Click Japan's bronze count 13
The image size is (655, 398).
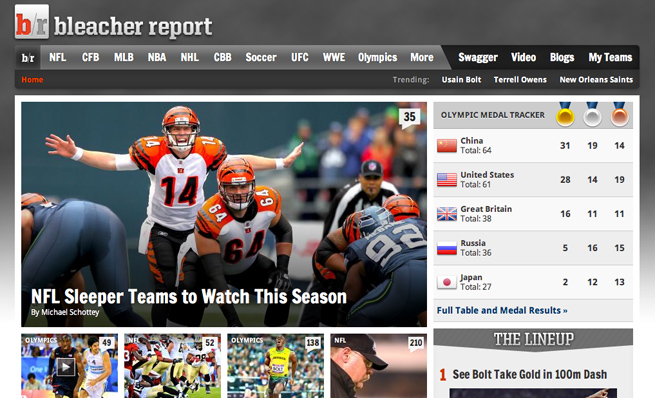tap(619, 282)
